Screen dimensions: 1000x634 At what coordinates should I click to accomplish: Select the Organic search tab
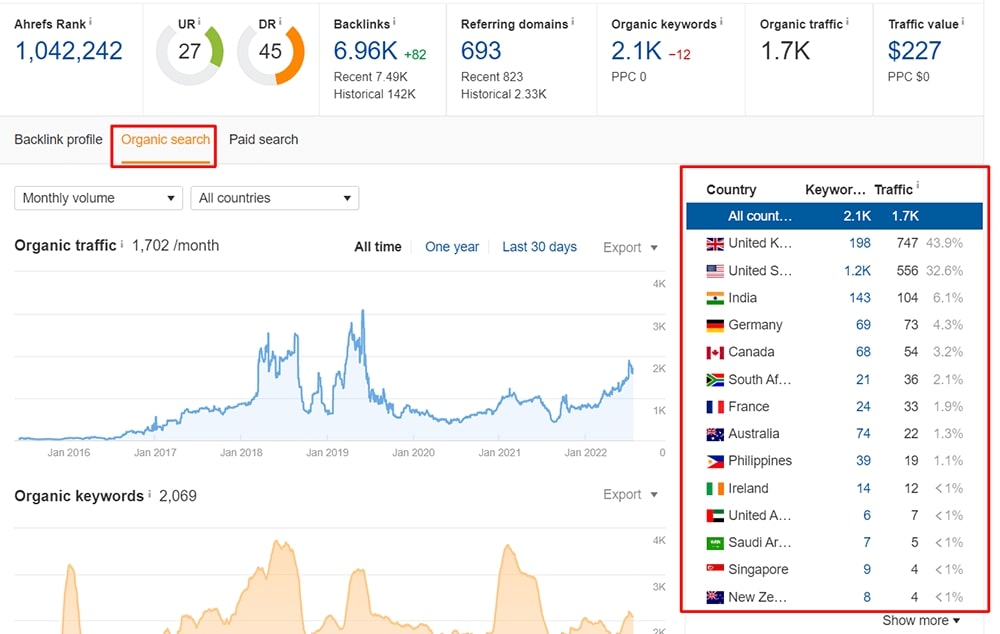pos(165,140)
